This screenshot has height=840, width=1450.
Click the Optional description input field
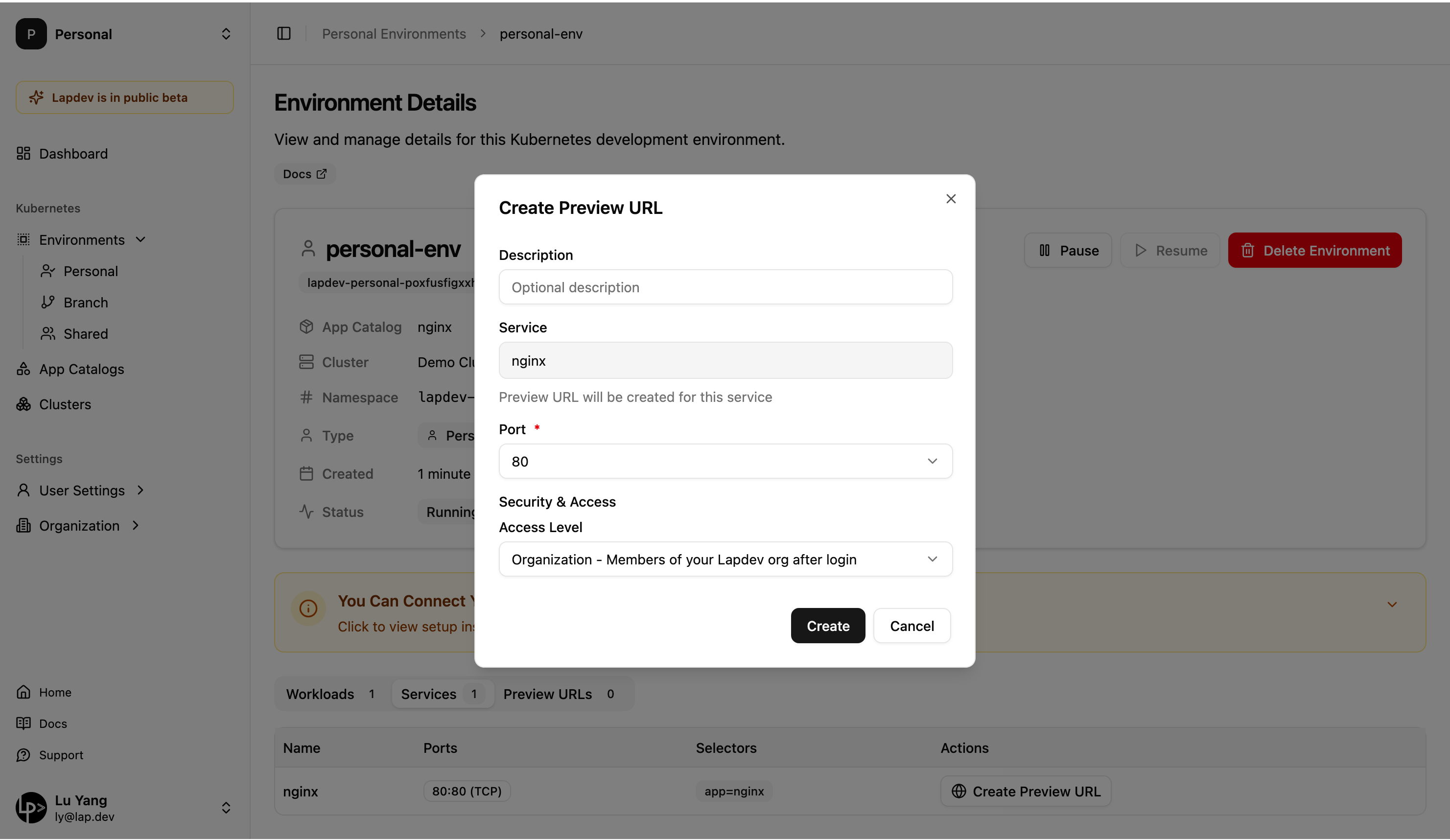725,287
